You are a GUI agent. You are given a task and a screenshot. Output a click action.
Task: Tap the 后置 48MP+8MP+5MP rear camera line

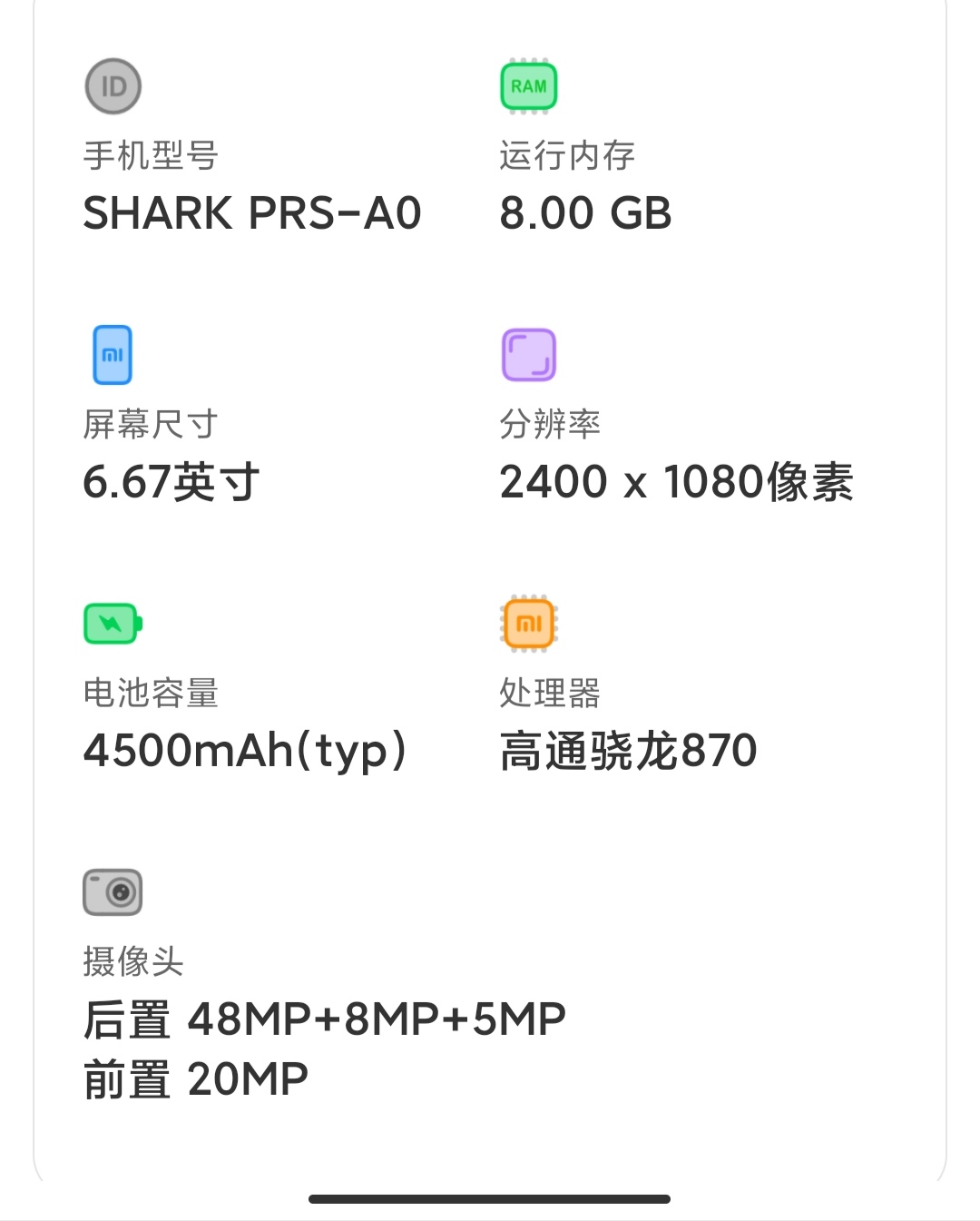click(324, 1019)
